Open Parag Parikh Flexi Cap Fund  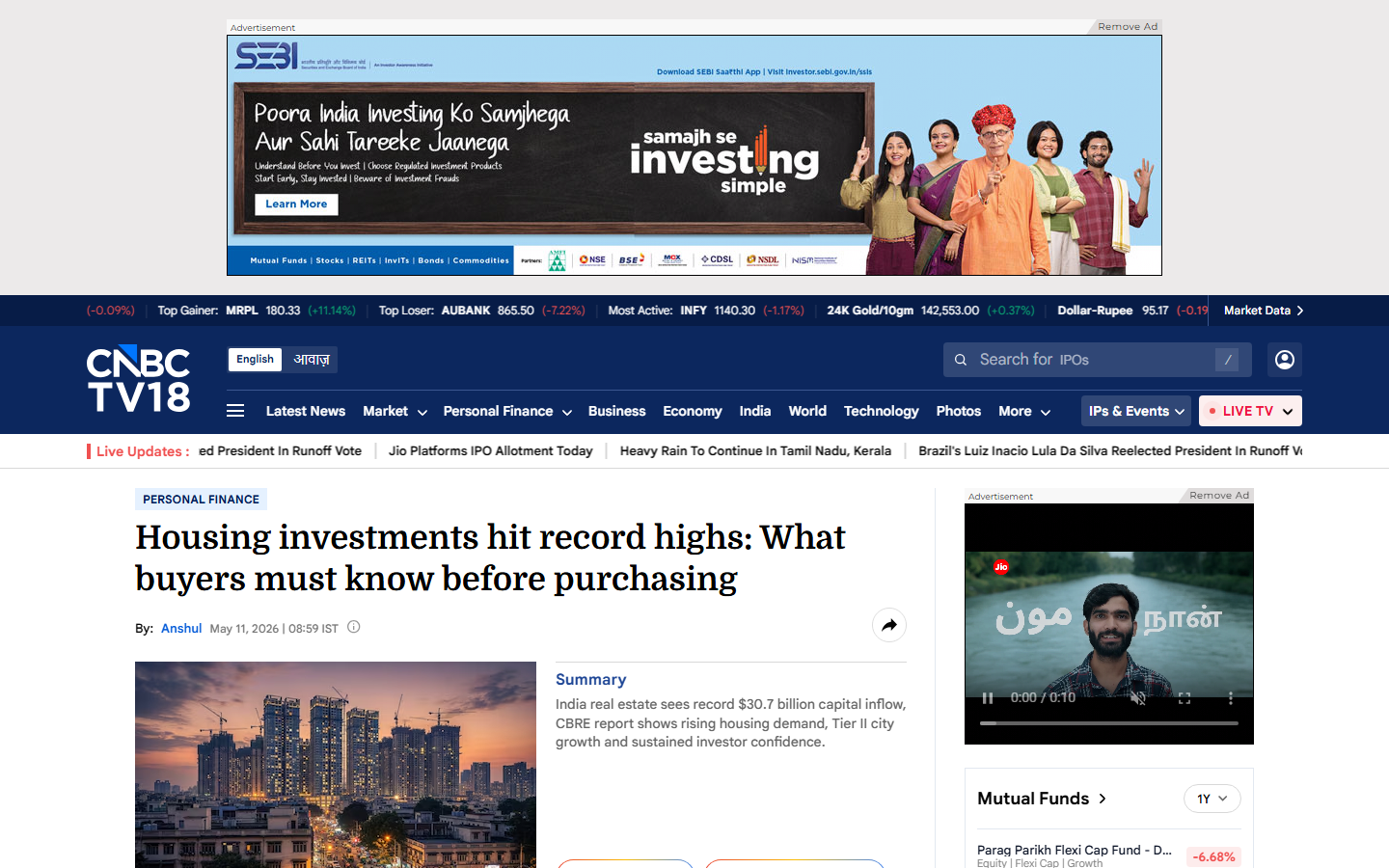1075,850
